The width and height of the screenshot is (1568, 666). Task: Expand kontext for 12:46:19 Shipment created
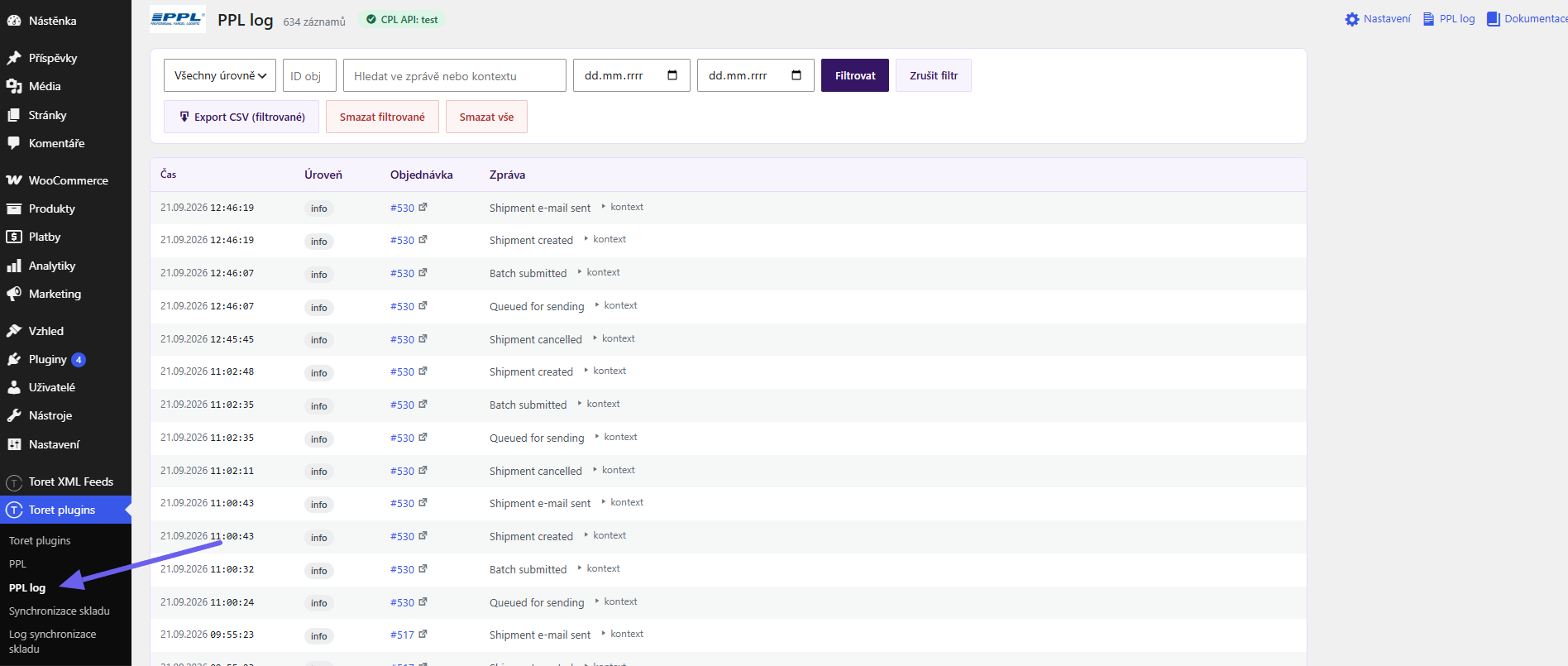(x=605, y=239)
